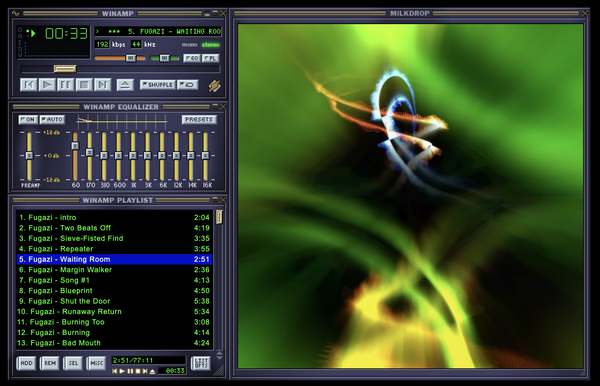Turn the equalizer ON button off
Image resolution: width=600 pixels, height=386 pixels.
(x=28, y=119)
